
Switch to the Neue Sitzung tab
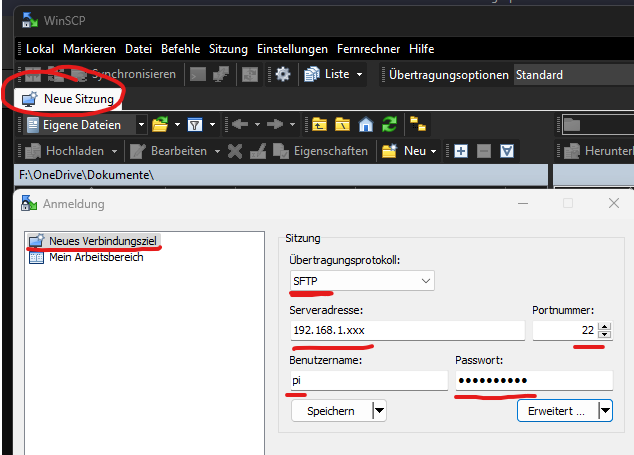pyautogui.click(x=68, y=99)
